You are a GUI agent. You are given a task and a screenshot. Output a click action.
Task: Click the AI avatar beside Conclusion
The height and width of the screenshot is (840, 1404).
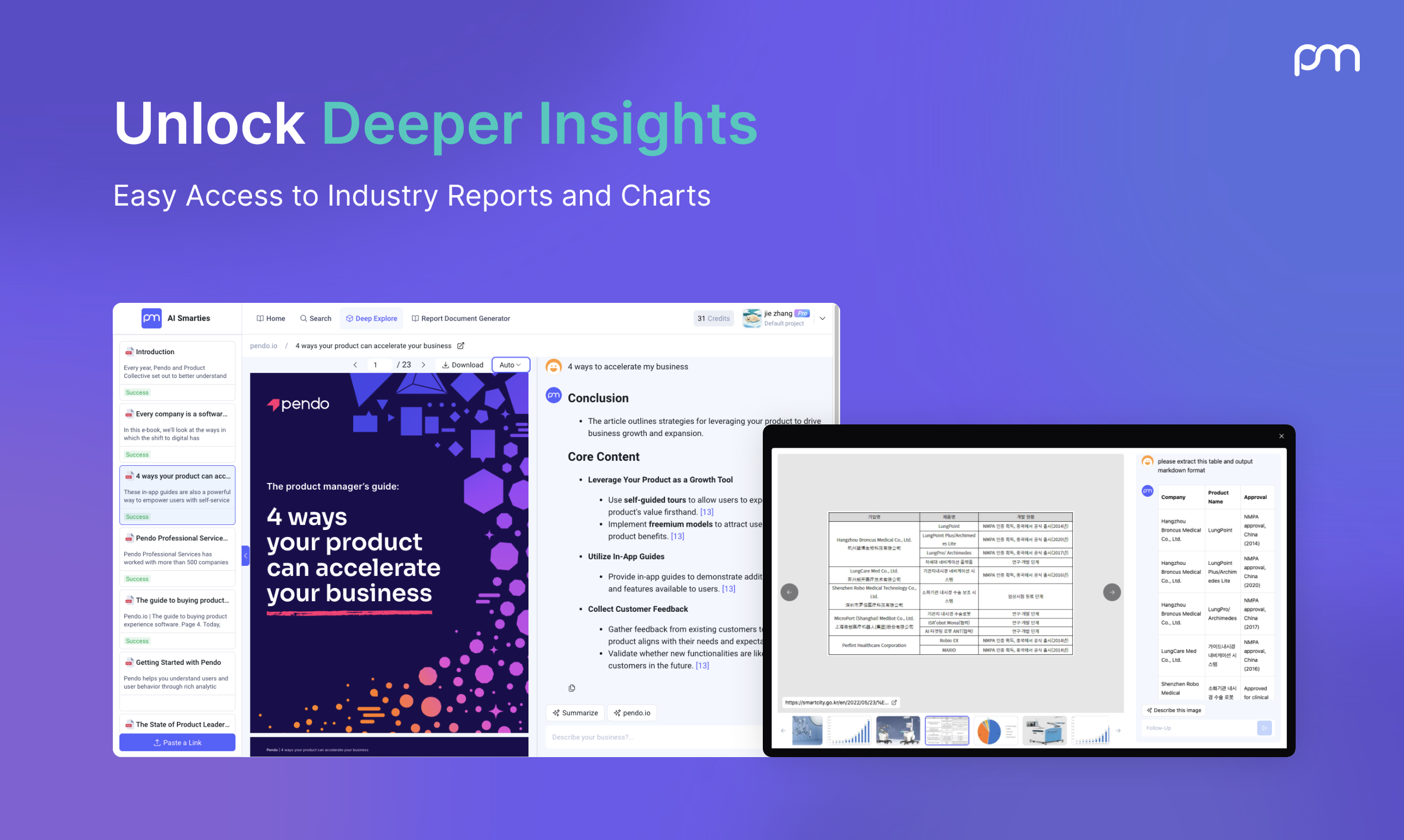pyautogui.click(x=554, y=395)
